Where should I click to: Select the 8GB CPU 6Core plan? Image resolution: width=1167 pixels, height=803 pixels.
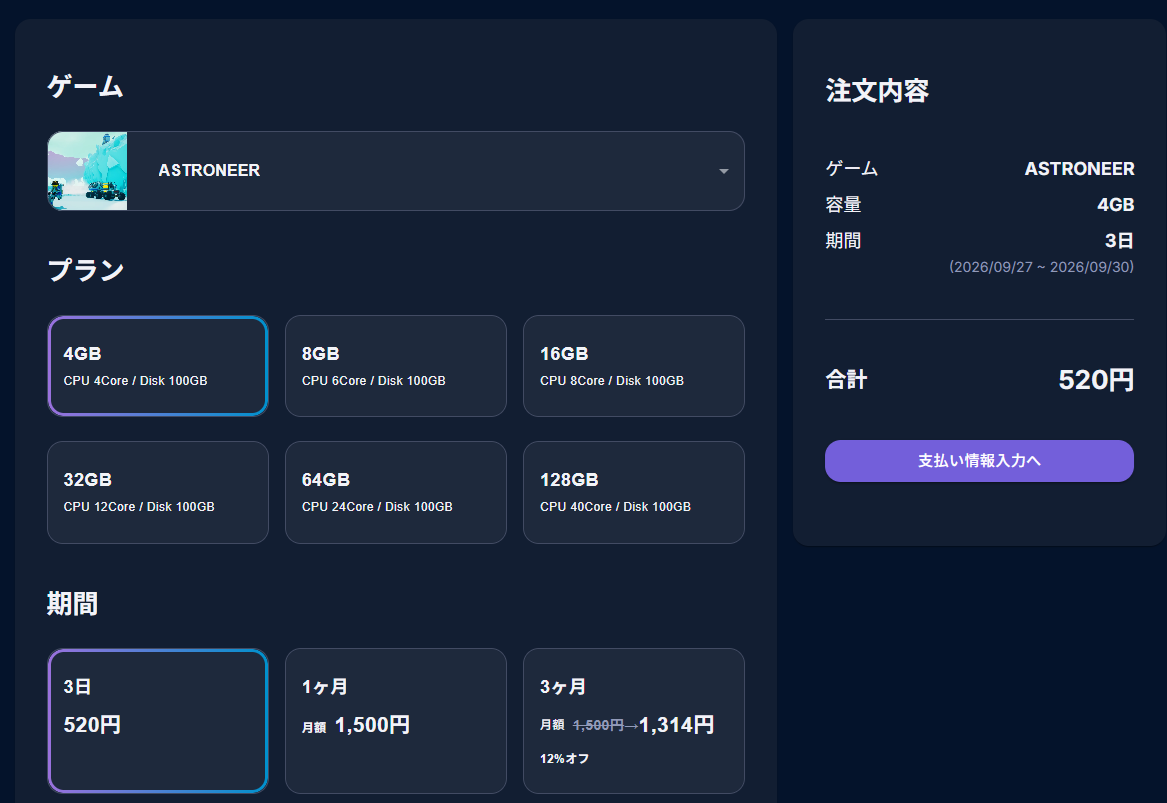click(x=396, y=366)
